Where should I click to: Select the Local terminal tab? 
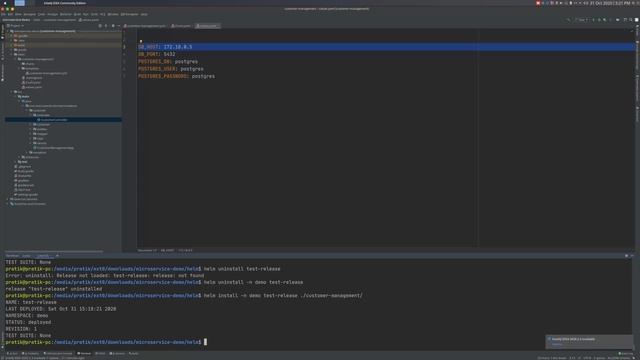pos(26,256)
